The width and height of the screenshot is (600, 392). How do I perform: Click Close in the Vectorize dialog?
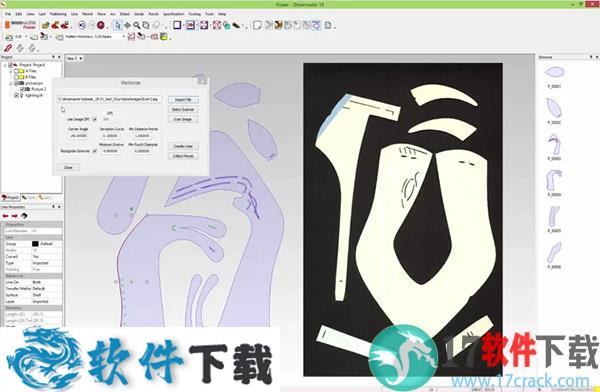coord(68,168)
